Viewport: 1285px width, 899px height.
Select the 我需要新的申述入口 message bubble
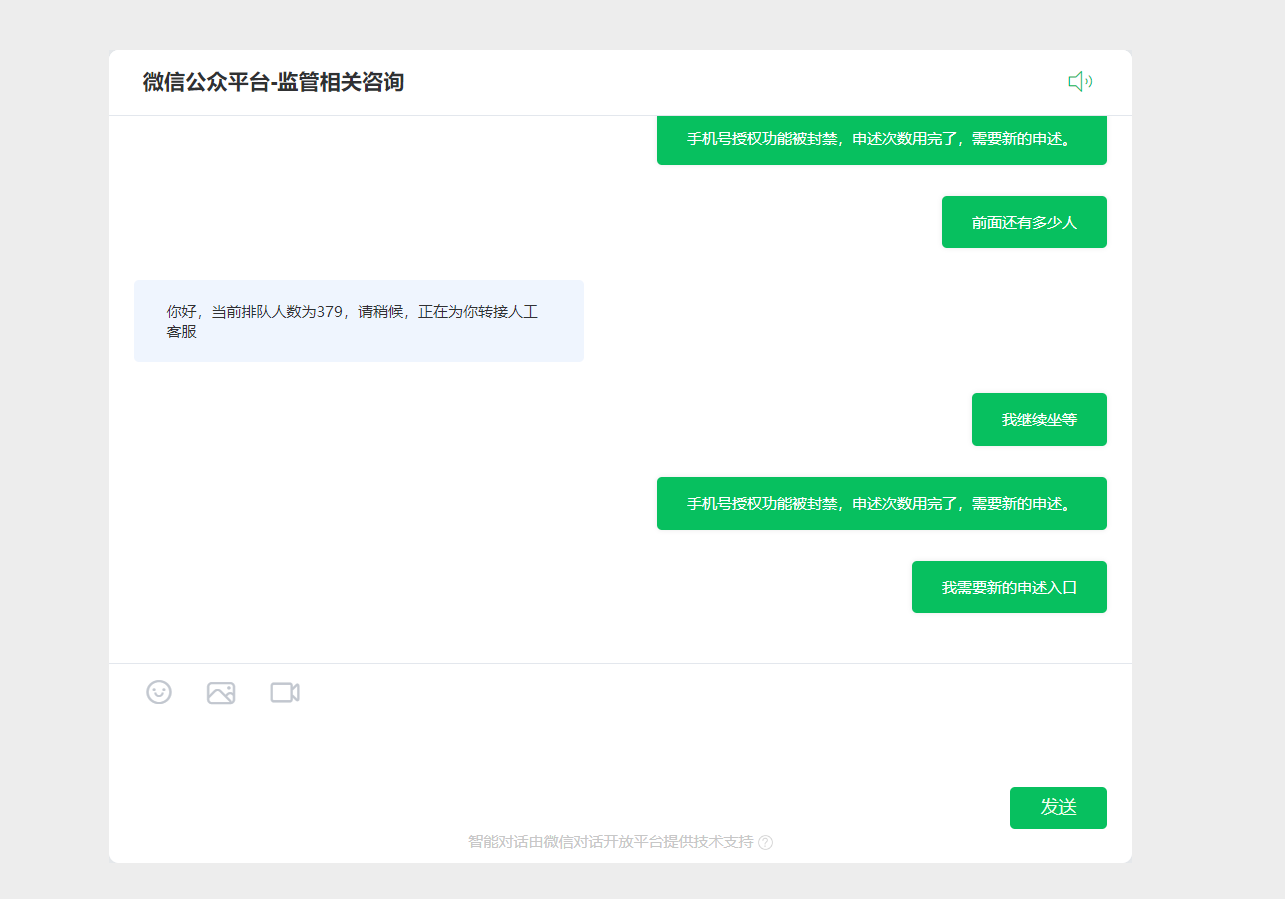point(1009,587)
